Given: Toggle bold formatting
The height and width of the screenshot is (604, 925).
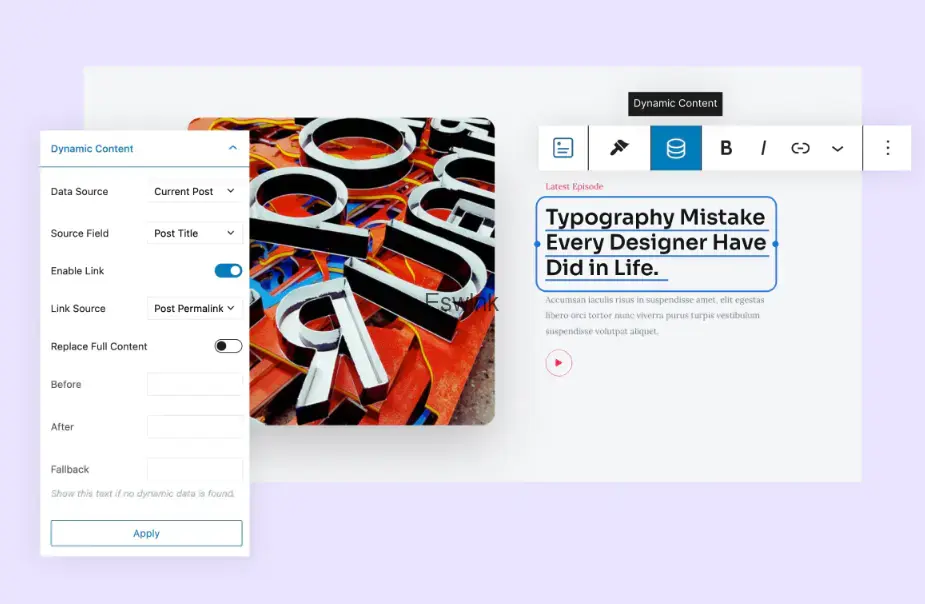Looking at the screenshot, I should coord(726,148).
